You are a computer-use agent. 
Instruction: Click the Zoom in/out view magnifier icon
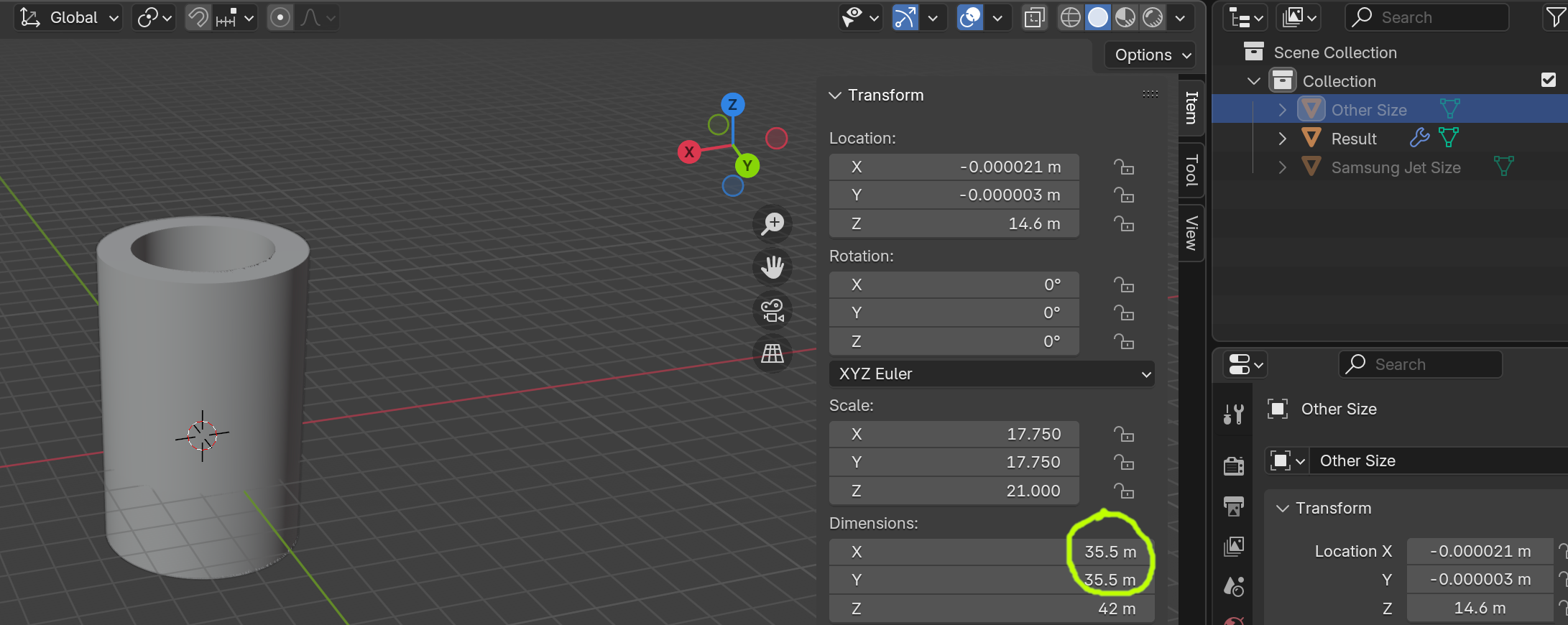coord(773,224)
